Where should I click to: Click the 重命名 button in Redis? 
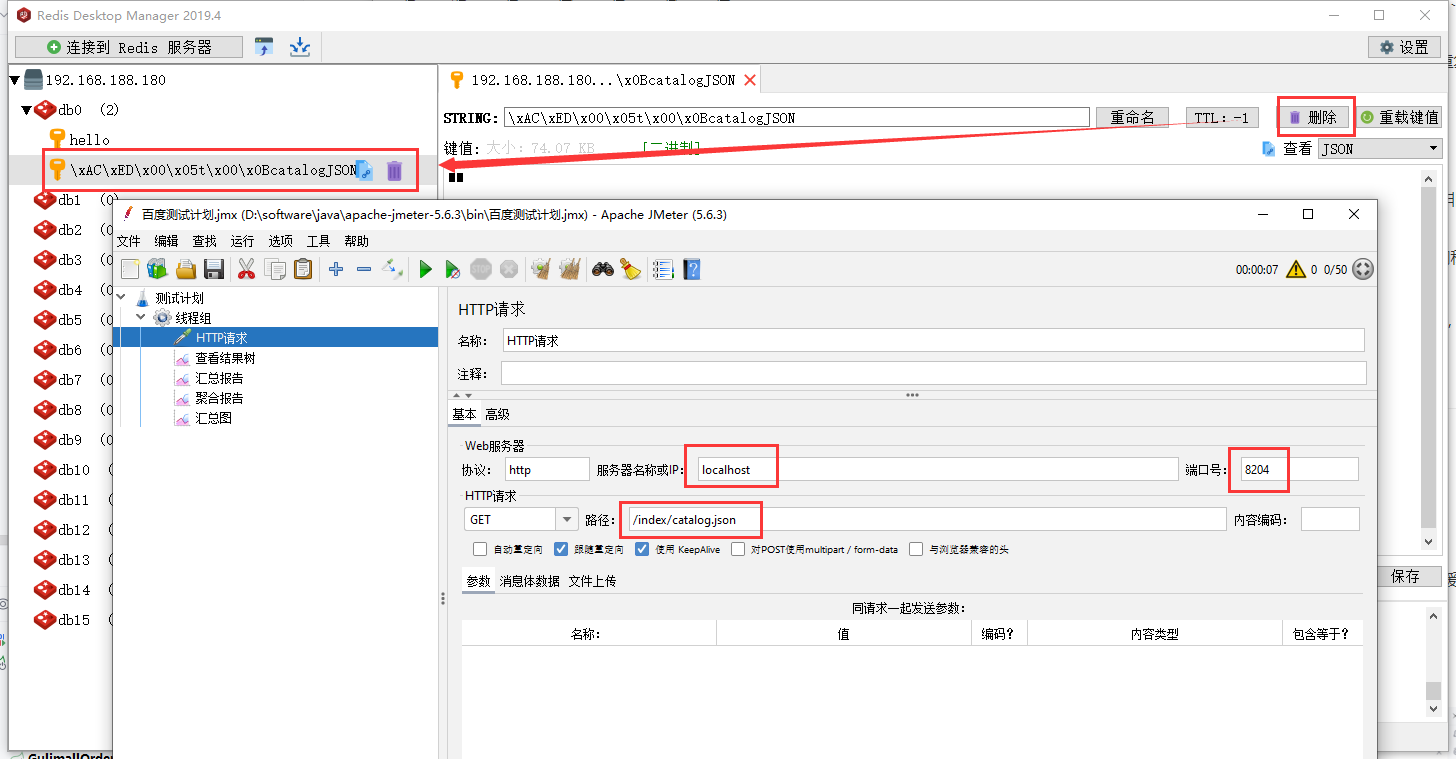(1132, 117)
